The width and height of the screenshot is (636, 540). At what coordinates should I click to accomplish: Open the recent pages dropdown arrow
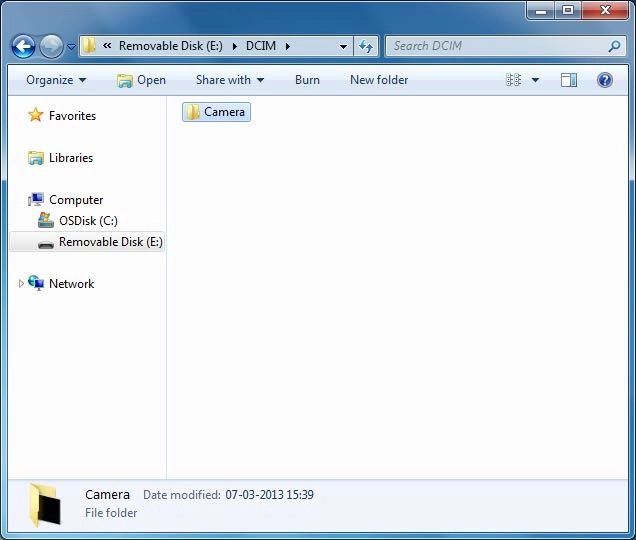tap(71, 47)
